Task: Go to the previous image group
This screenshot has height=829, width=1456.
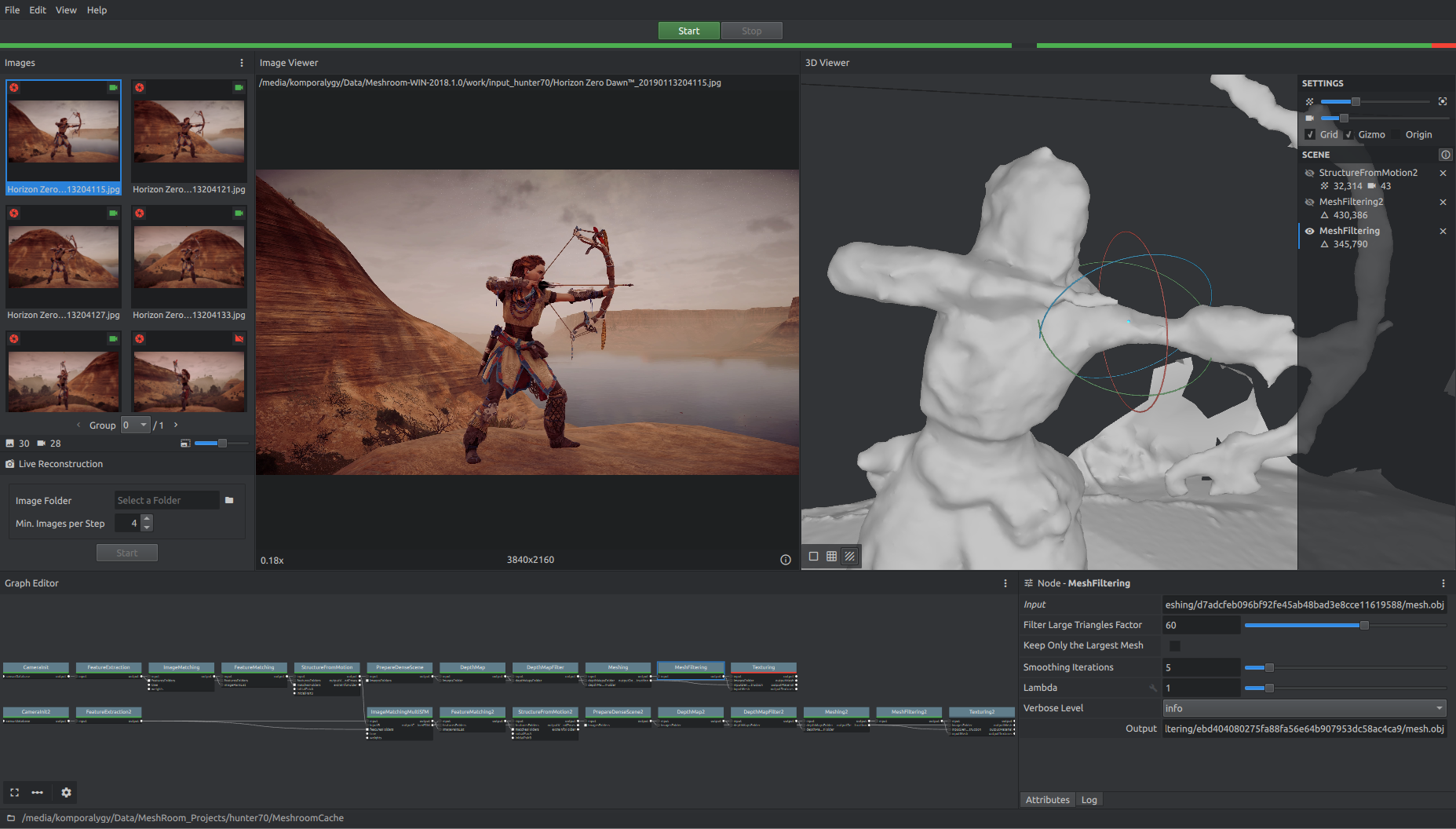Action: point(78,425)
